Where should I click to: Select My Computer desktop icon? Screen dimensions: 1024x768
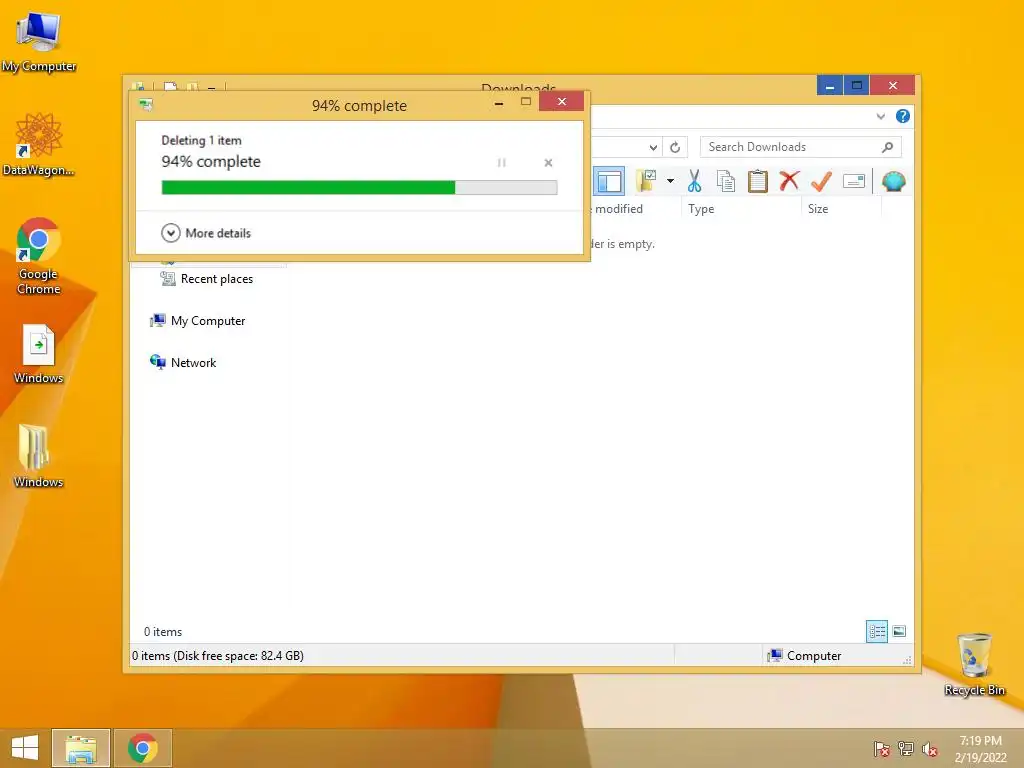(39, 42)
